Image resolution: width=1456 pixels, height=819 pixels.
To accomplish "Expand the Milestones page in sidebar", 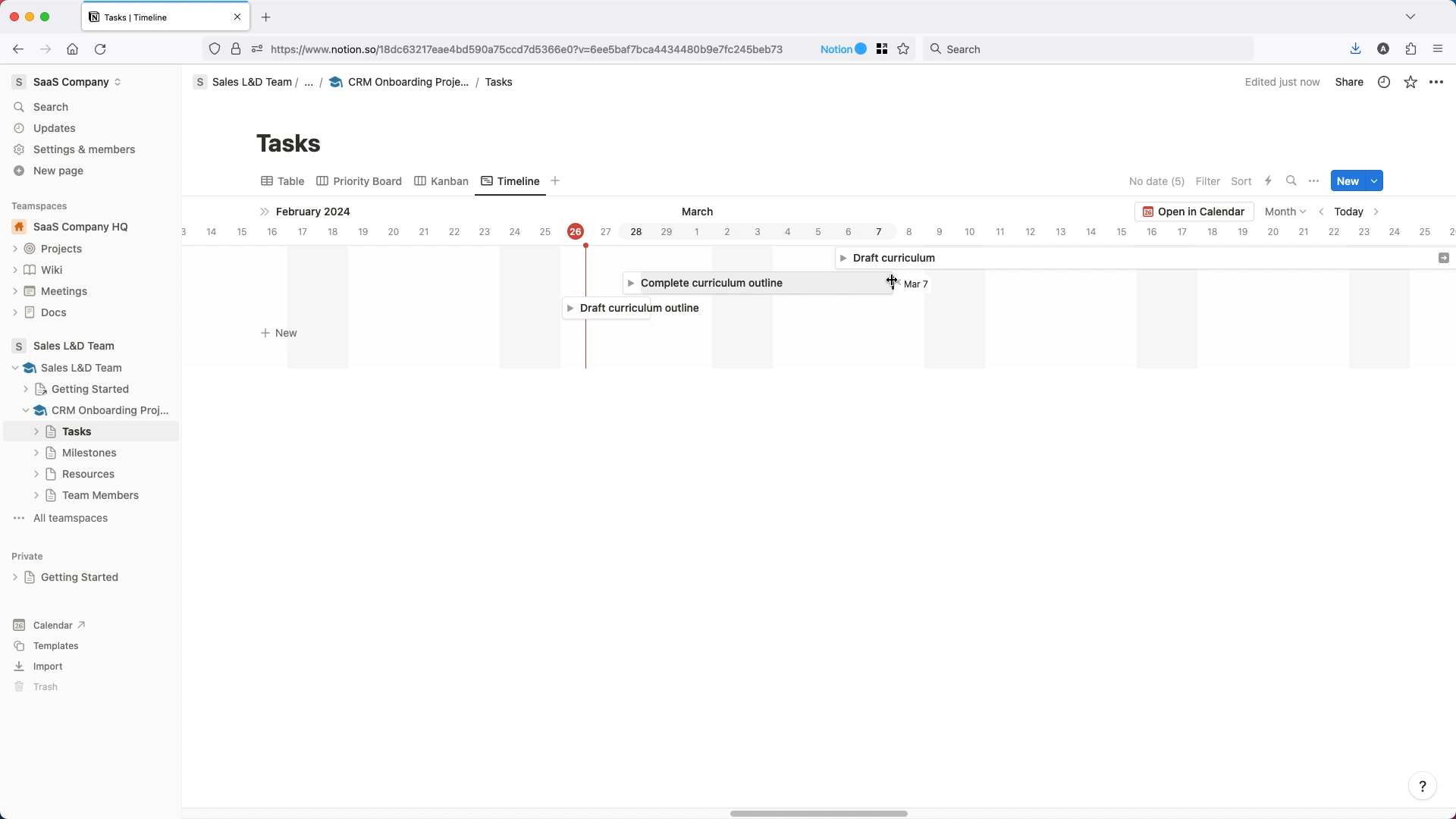I will pyautogui.click(x=36, y=453).
